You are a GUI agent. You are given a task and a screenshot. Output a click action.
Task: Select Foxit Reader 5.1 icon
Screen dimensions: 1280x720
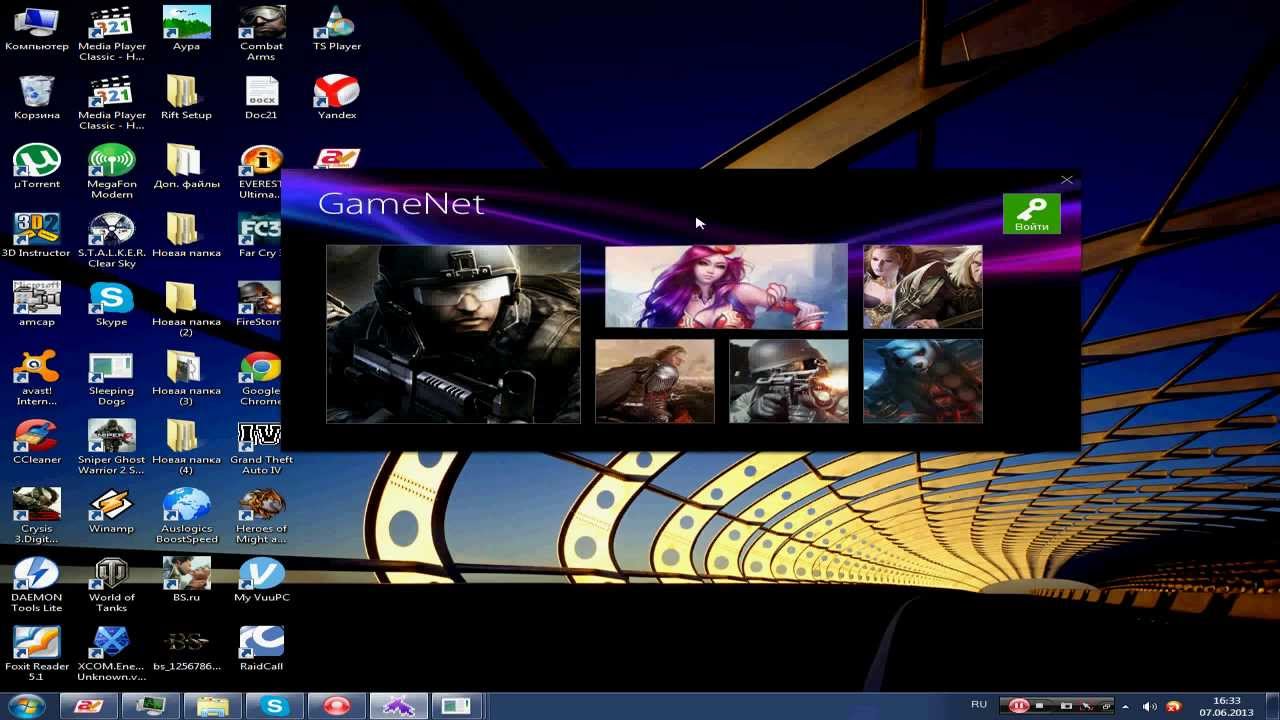click(37, 654)
